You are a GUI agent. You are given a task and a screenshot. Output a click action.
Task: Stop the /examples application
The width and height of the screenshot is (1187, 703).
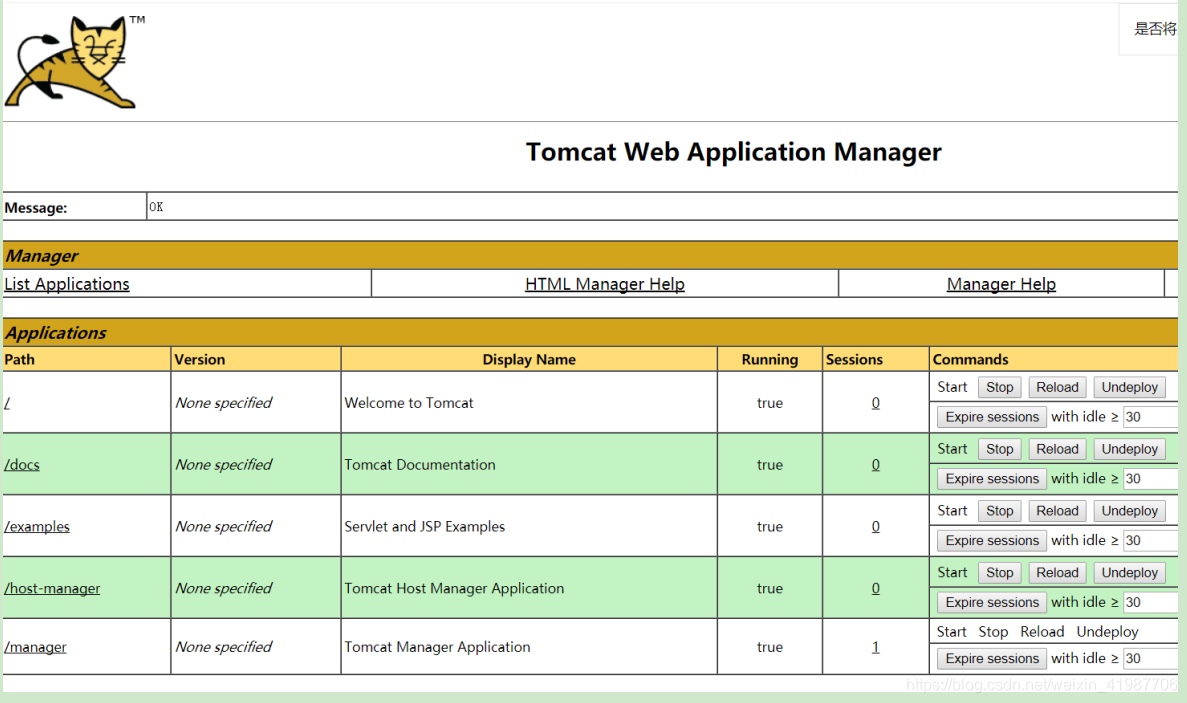tap(999, 512)
